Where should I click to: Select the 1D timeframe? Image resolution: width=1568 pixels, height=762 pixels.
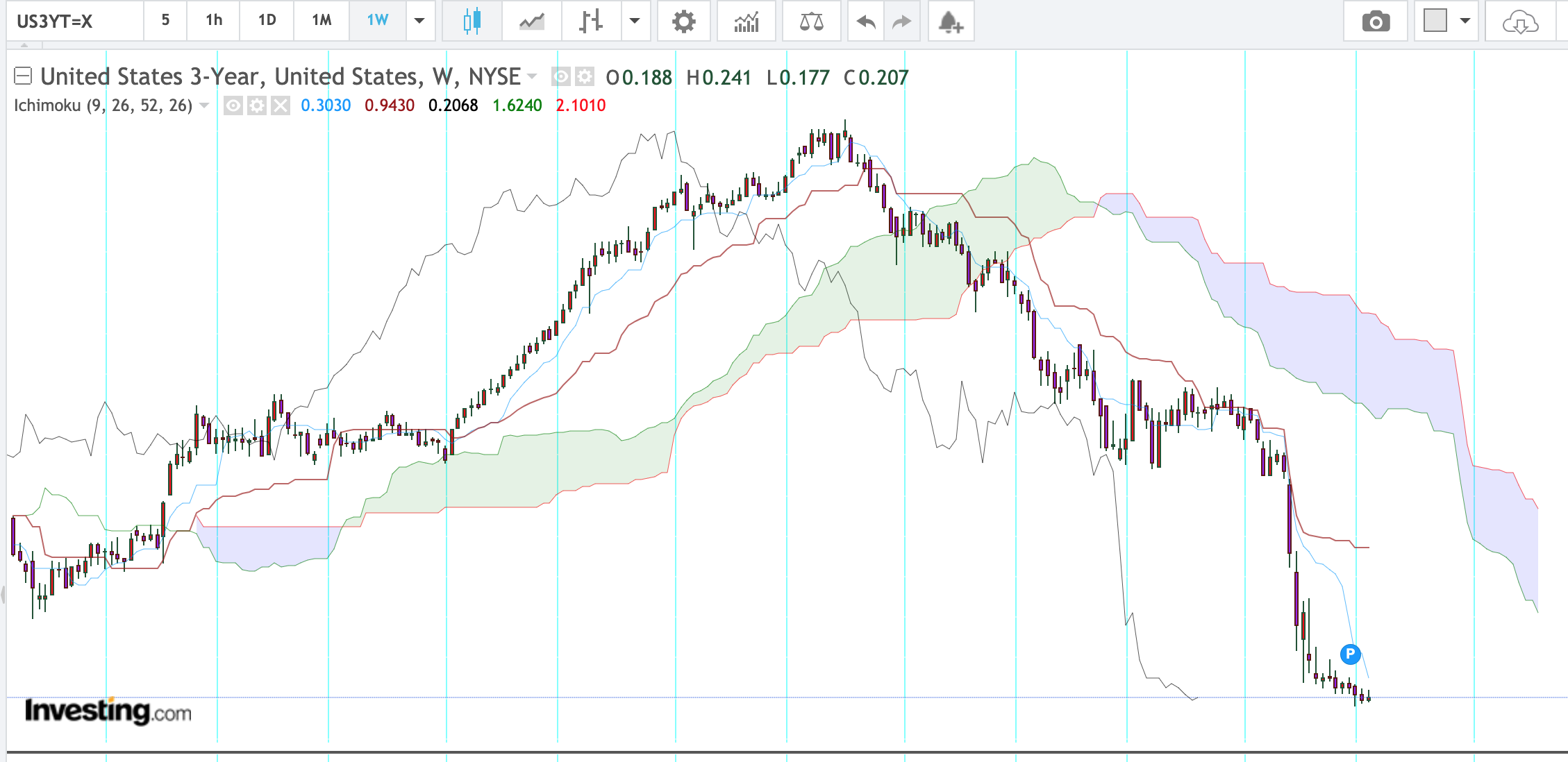pos(267,20)
